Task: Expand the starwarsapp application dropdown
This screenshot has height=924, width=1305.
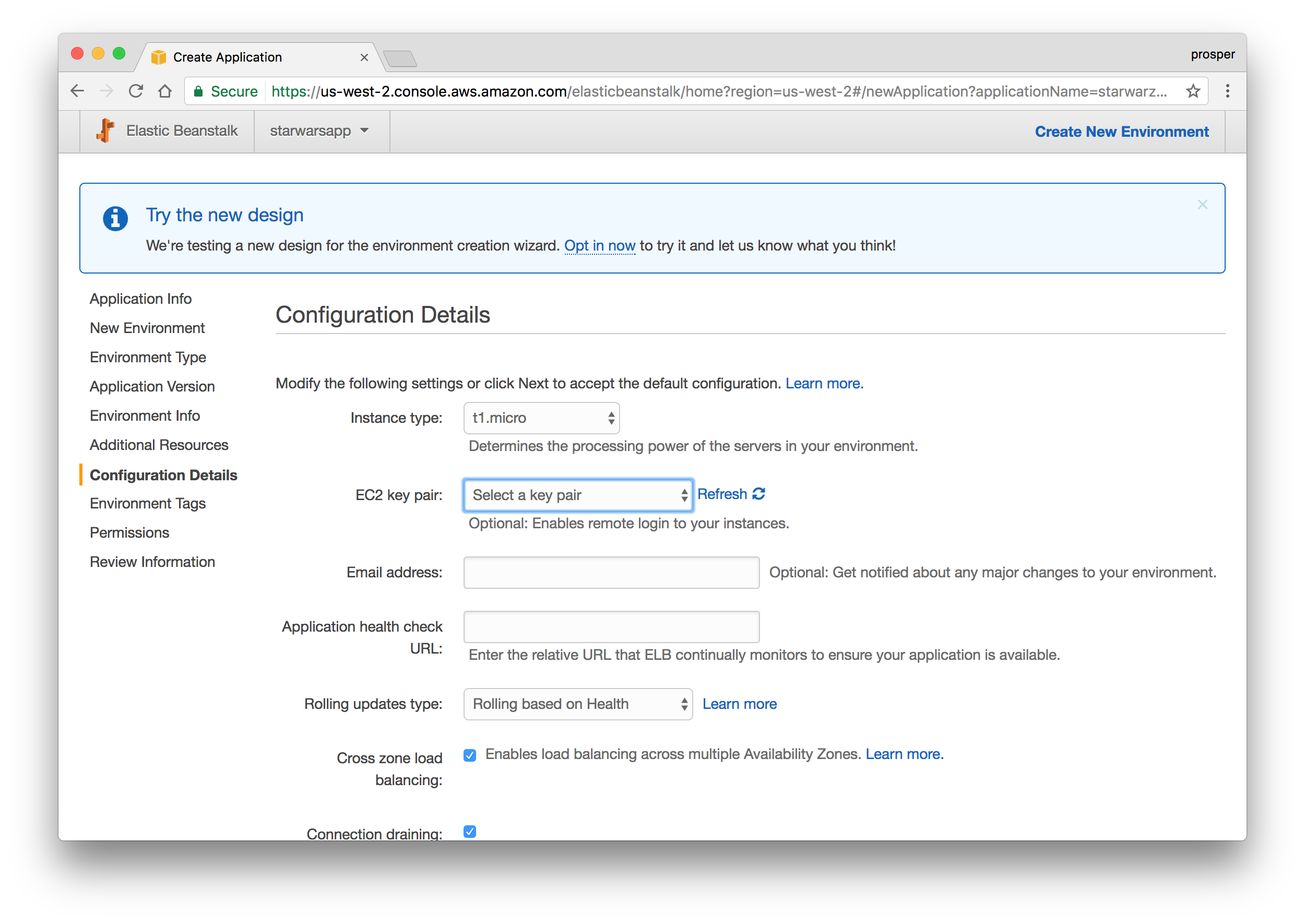Action: (319, 131)
